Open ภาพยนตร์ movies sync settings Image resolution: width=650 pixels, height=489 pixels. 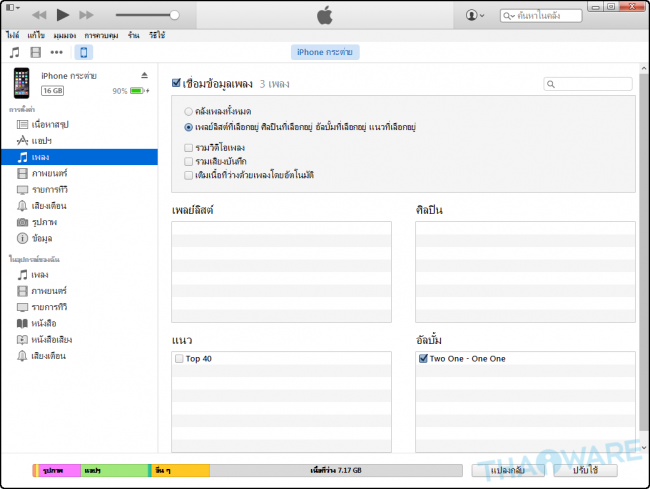point(79,173)
